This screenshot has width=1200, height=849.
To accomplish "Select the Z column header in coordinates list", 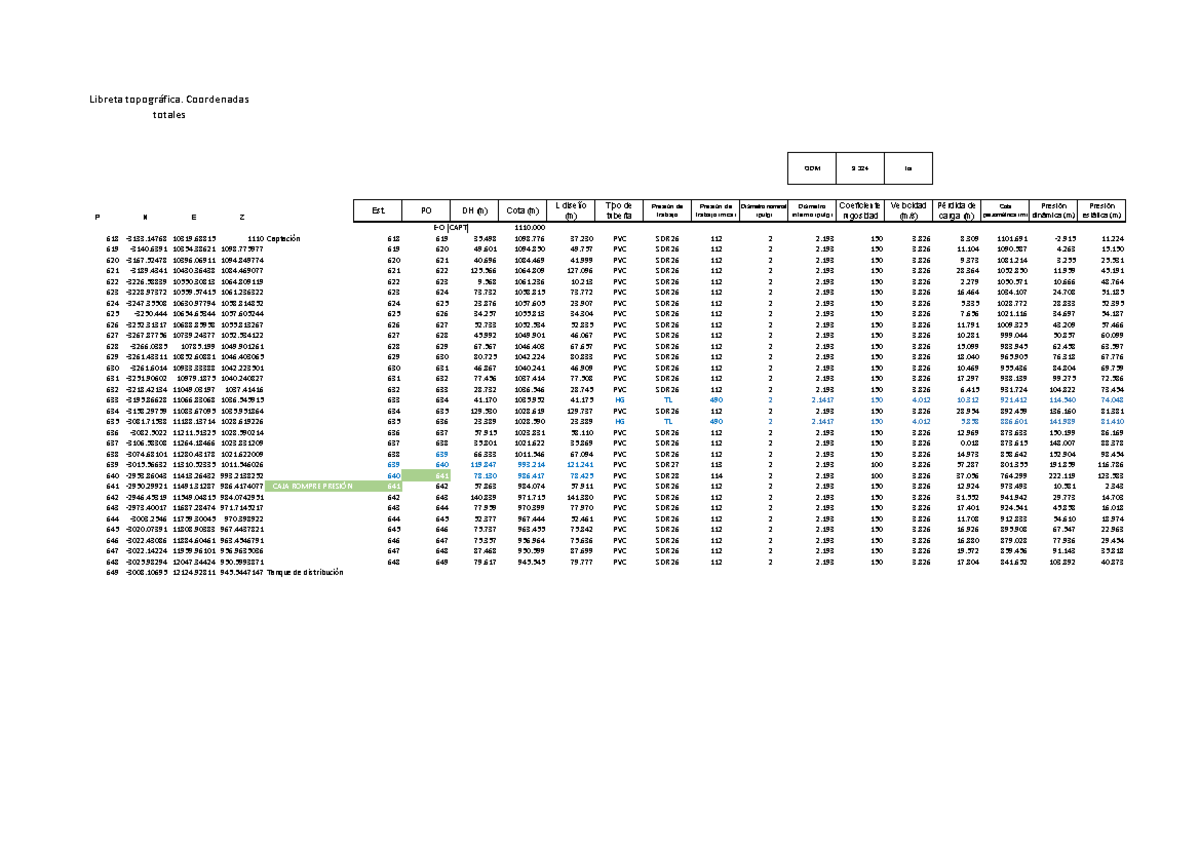I will pyautogui.click(x=242, y=218).
